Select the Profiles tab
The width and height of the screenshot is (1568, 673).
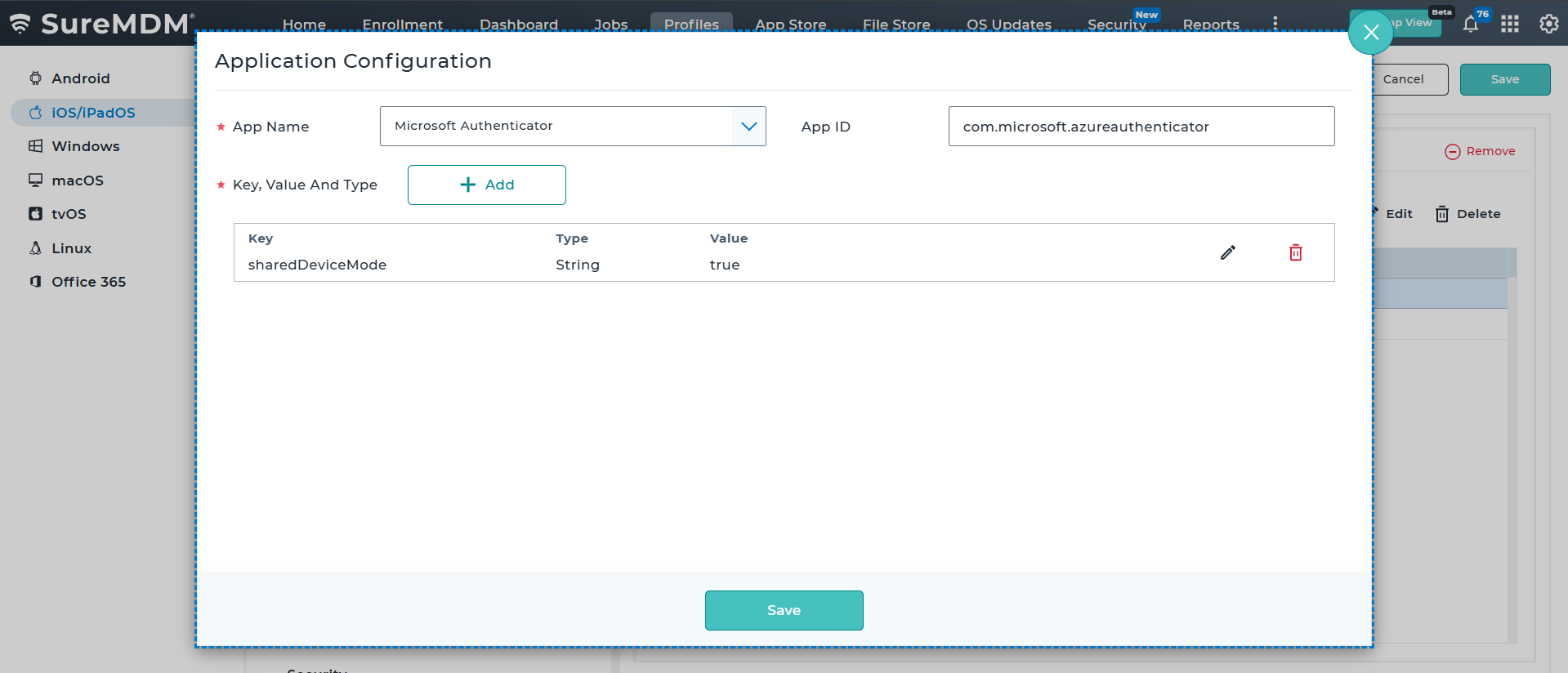tap(691, 24)
